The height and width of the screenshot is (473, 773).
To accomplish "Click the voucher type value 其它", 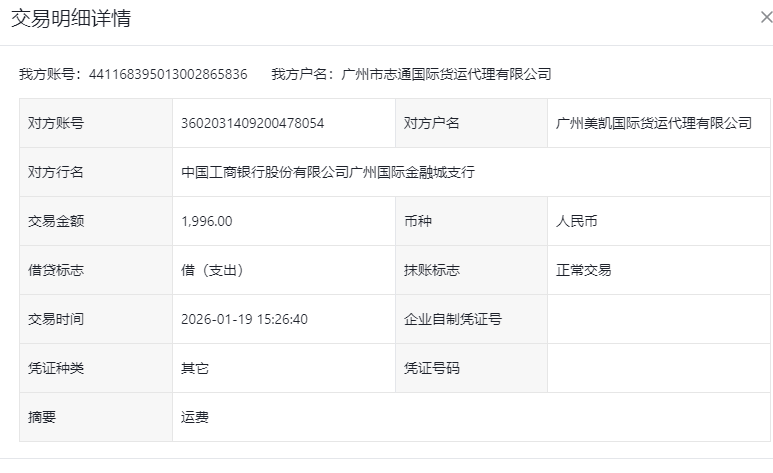I will pos(195,368).
